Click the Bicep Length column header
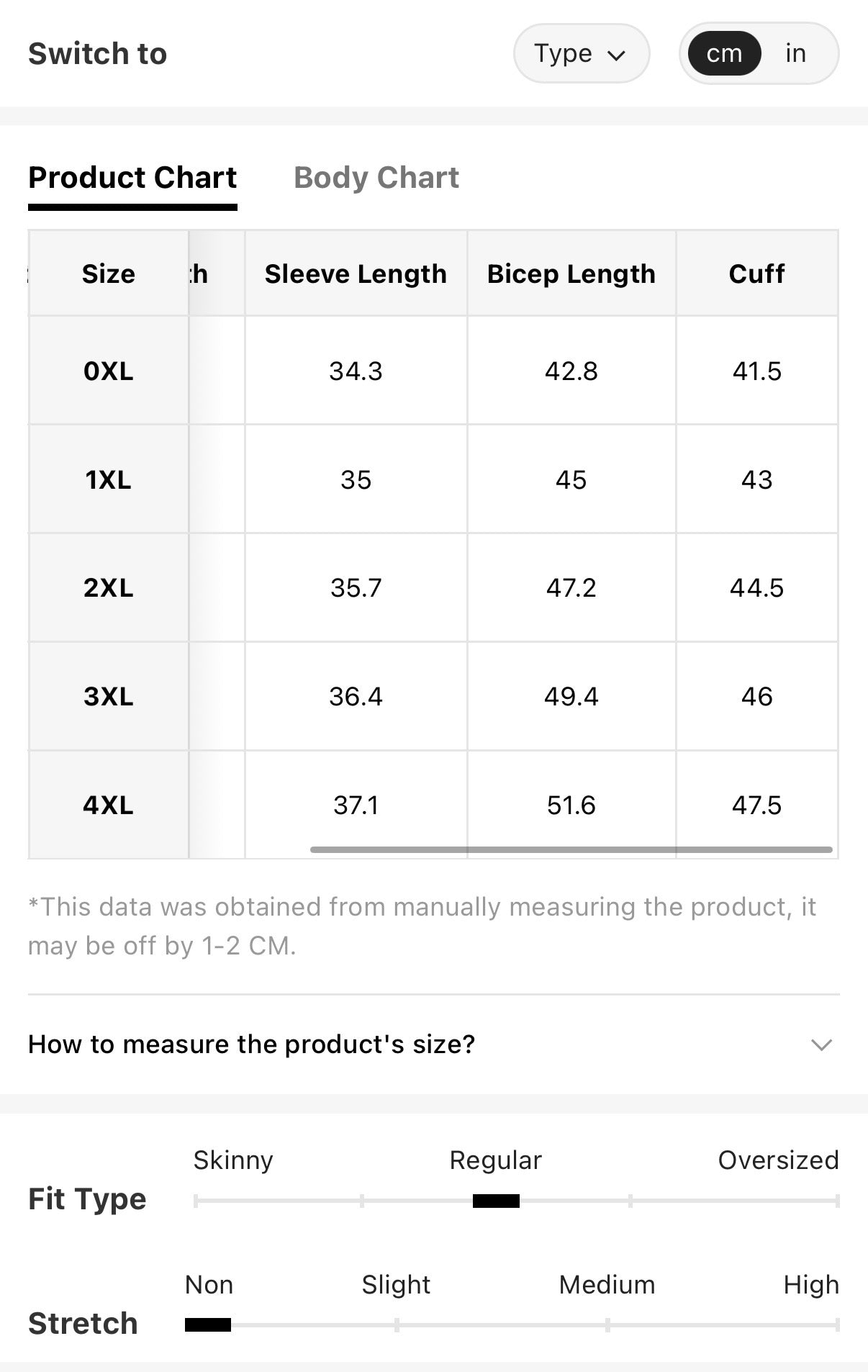 [571, 274]
